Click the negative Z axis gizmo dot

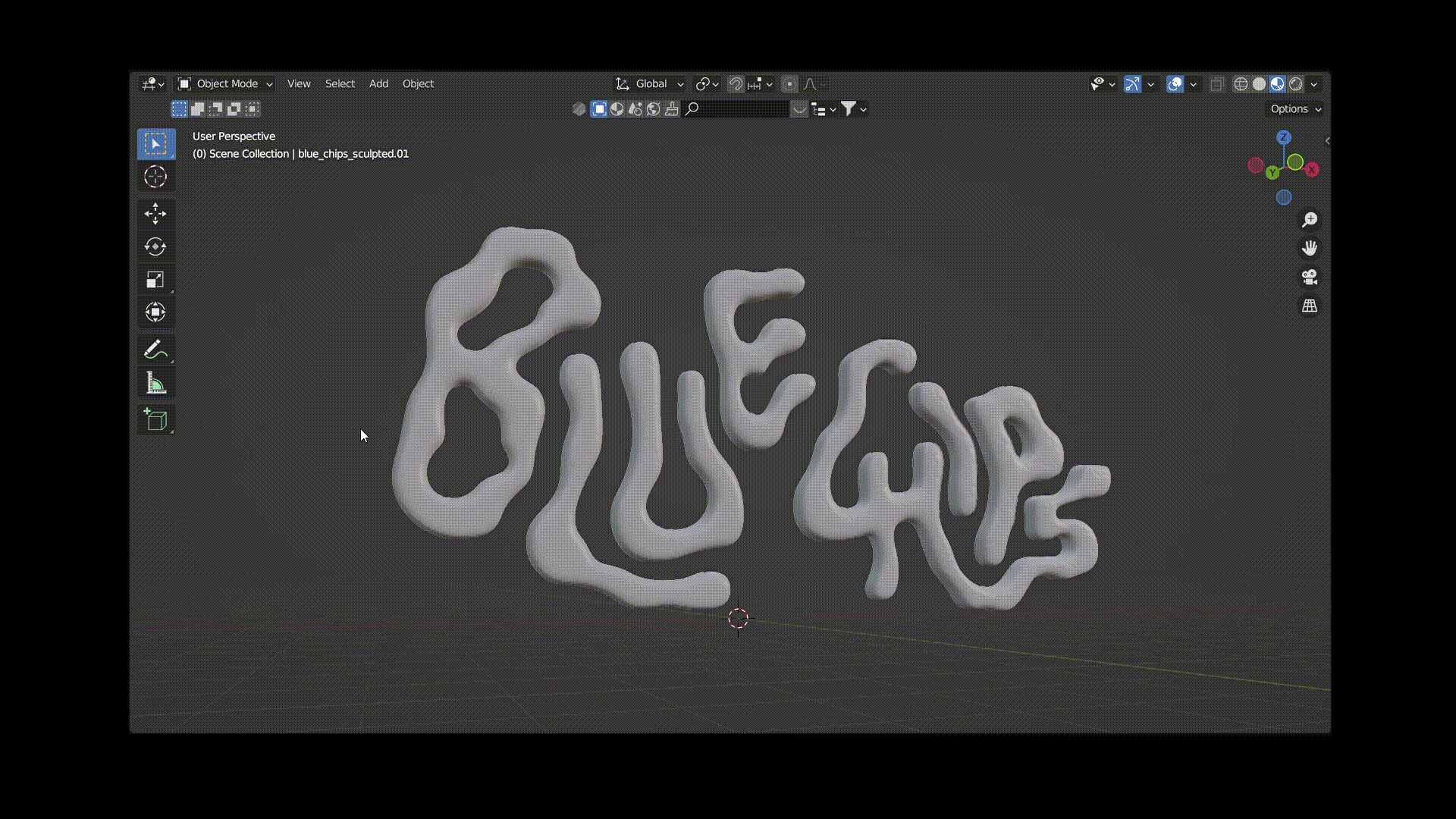(1284, 197)
